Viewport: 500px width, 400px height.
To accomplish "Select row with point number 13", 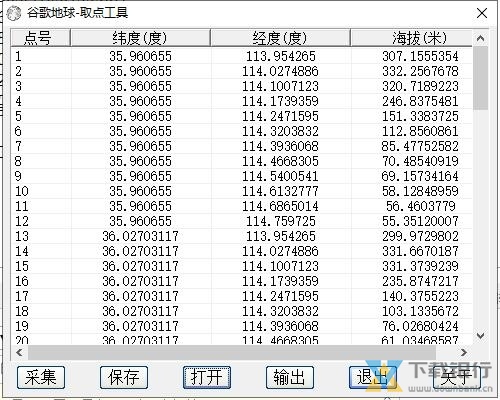I will [242, 236].
